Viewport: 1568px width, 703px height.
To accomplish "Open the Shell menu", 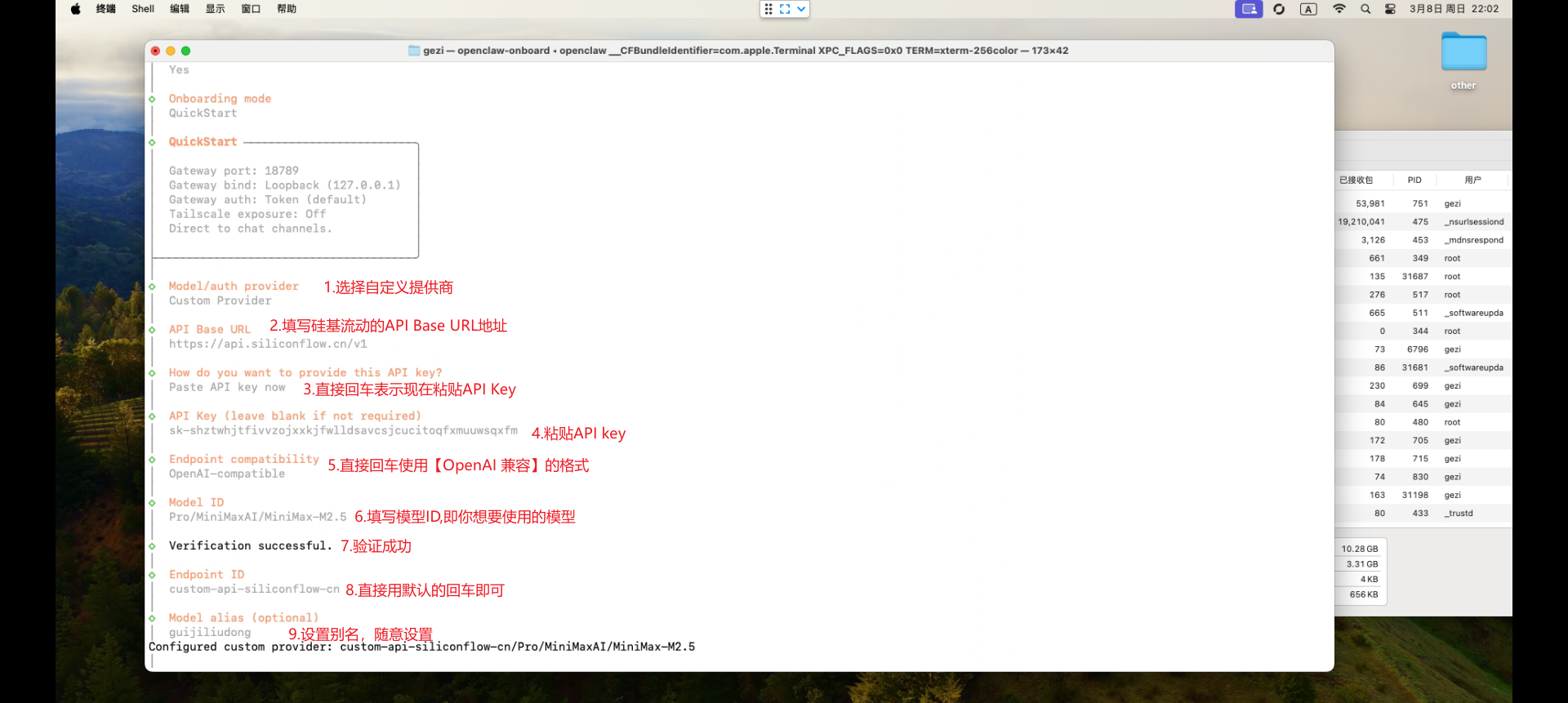I will pos(143,9).
